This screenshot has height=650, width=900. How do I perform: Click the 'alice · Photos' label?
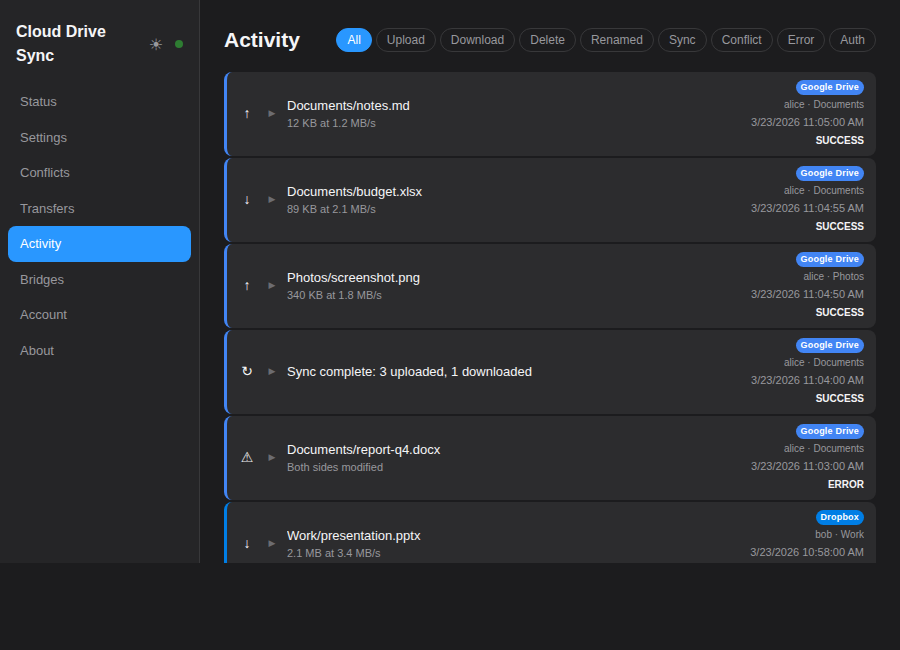click(833, 277)
